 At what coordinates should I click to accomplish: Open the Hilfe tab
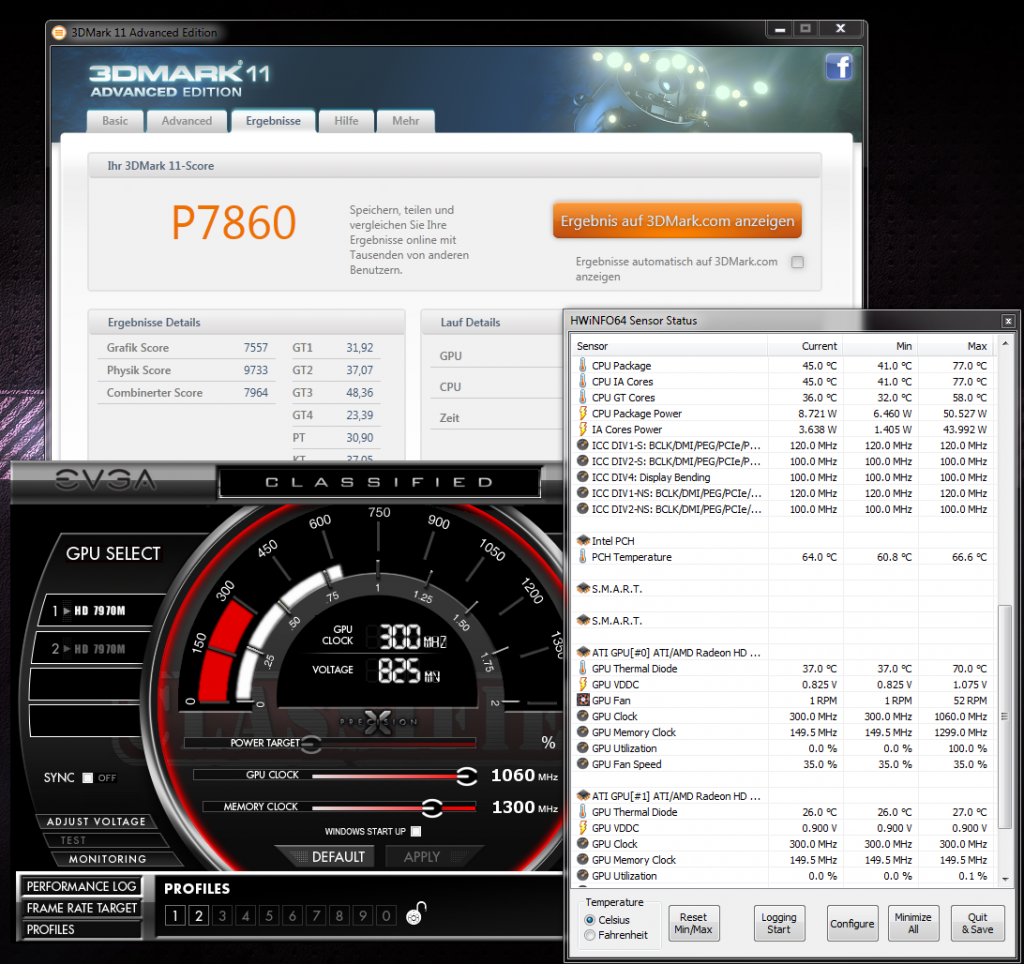pyautogui.click(x=346, y=121)
